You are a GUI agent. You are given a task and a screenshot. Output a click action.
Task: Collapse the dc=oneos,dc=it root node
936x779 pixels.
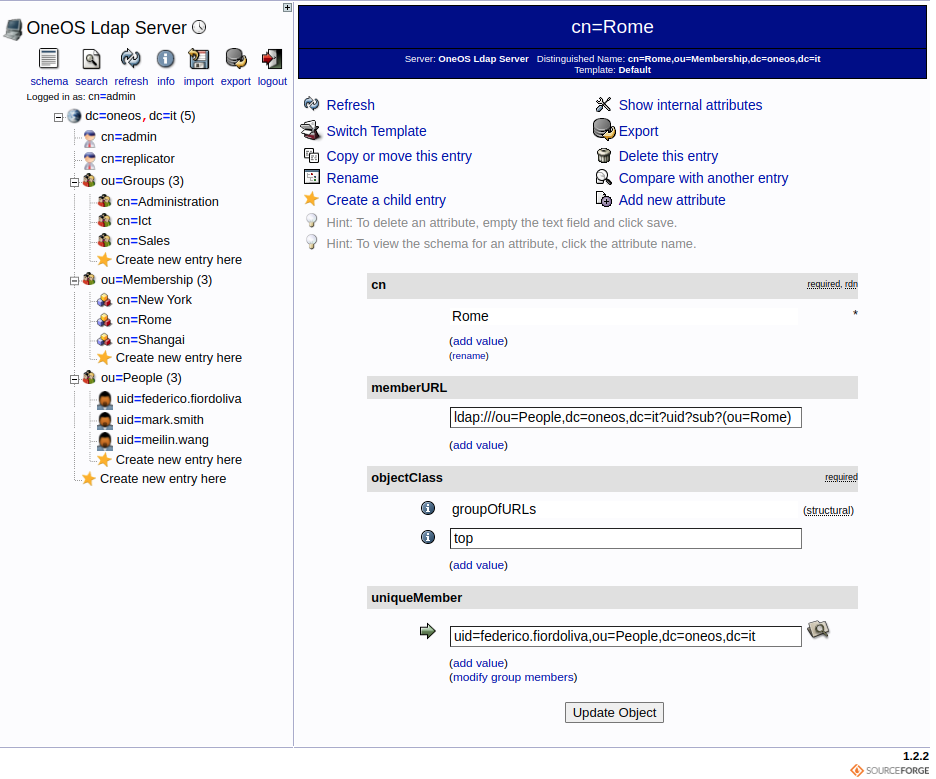tap(58, 118)
